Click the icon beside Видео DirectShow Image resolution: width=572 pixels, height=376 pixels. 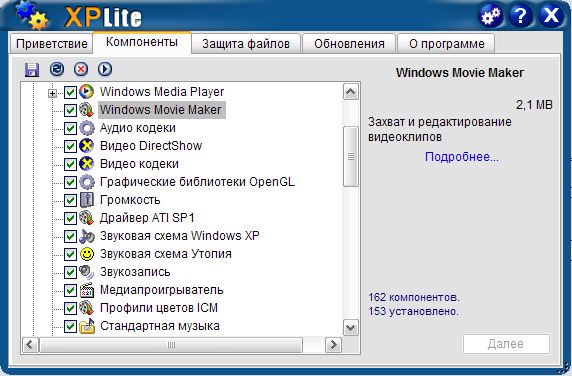click(x=86, y=146)
